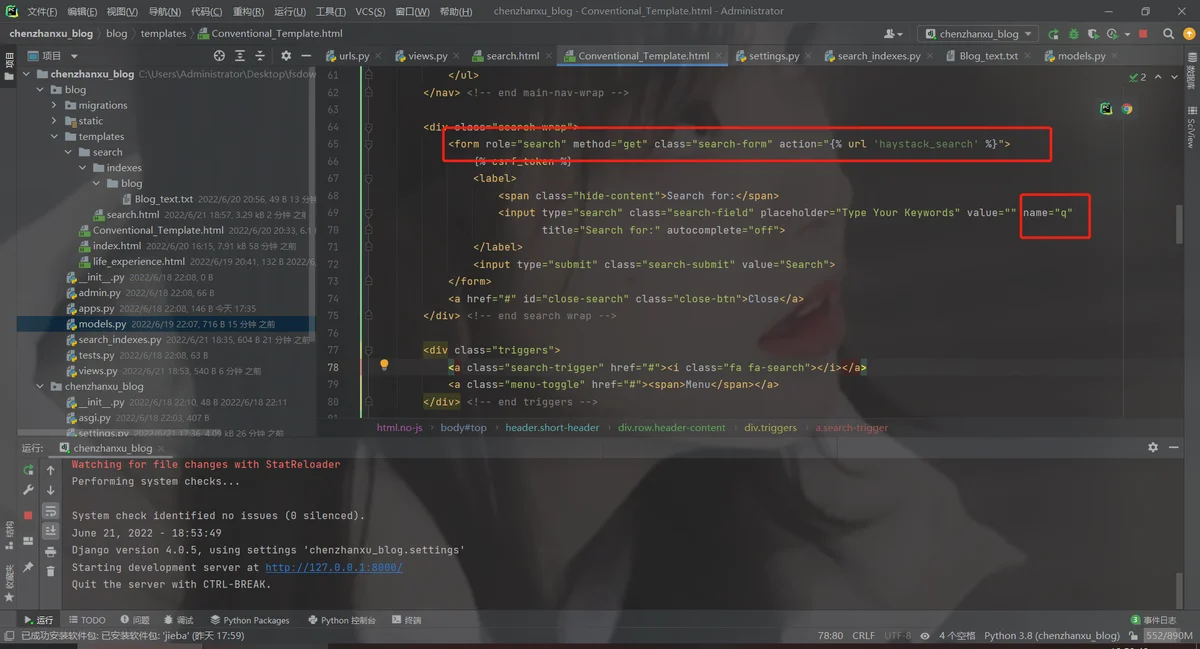Hide the project panel with minus icon
The image size is (1200, 649).
pos(304,56)
